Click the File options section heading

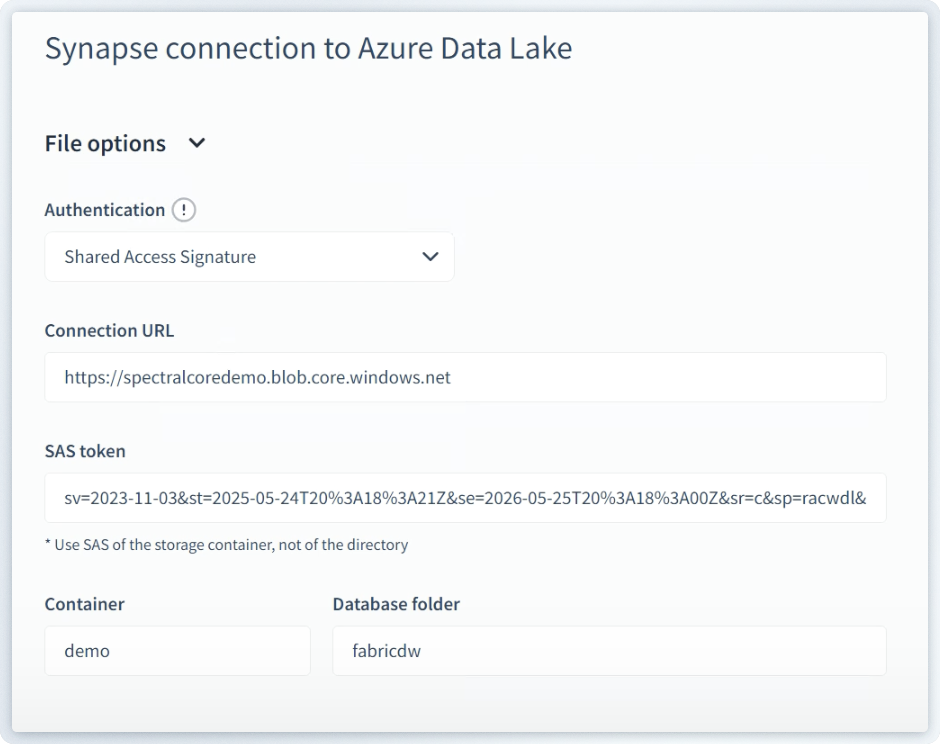tap(105, 143)
